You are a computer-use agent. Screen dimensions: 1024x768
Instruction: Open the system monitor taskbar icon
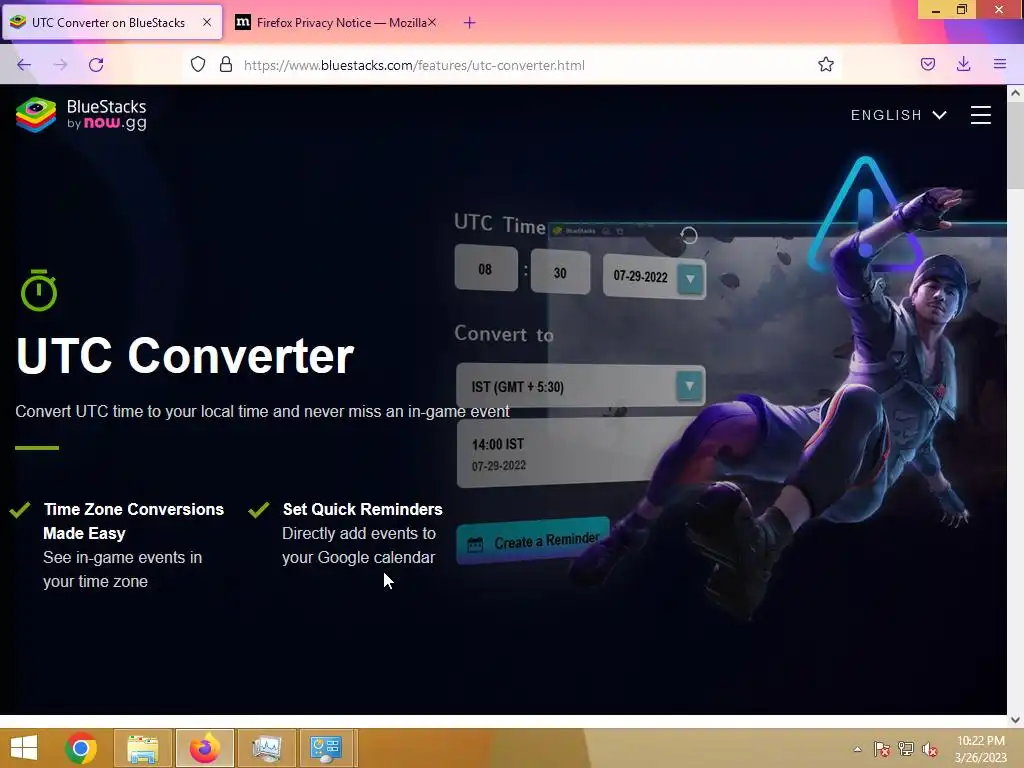266,748
